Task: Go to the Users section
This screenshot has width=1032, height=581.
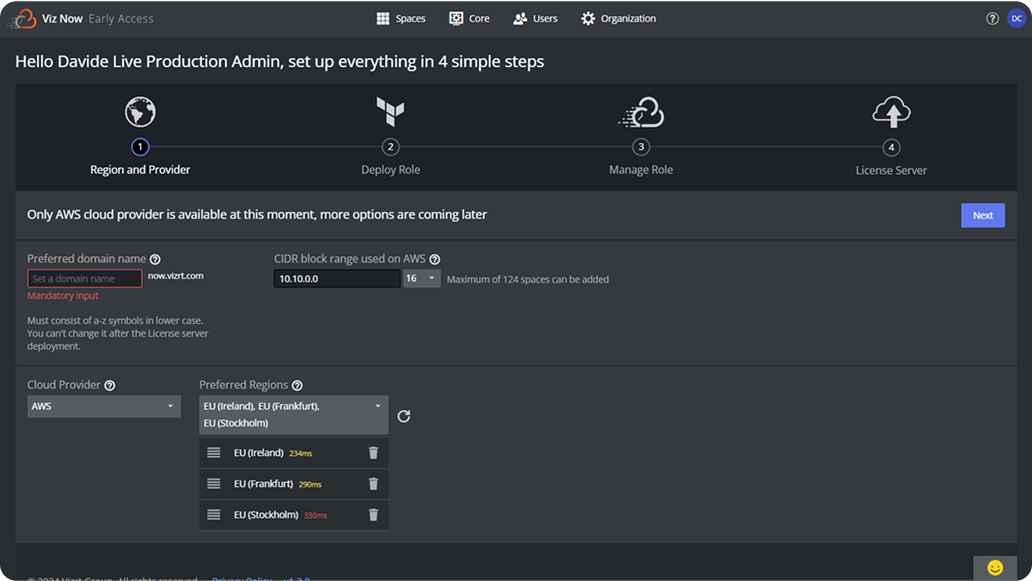Action: pyautogui.click(x=535, y=18)
